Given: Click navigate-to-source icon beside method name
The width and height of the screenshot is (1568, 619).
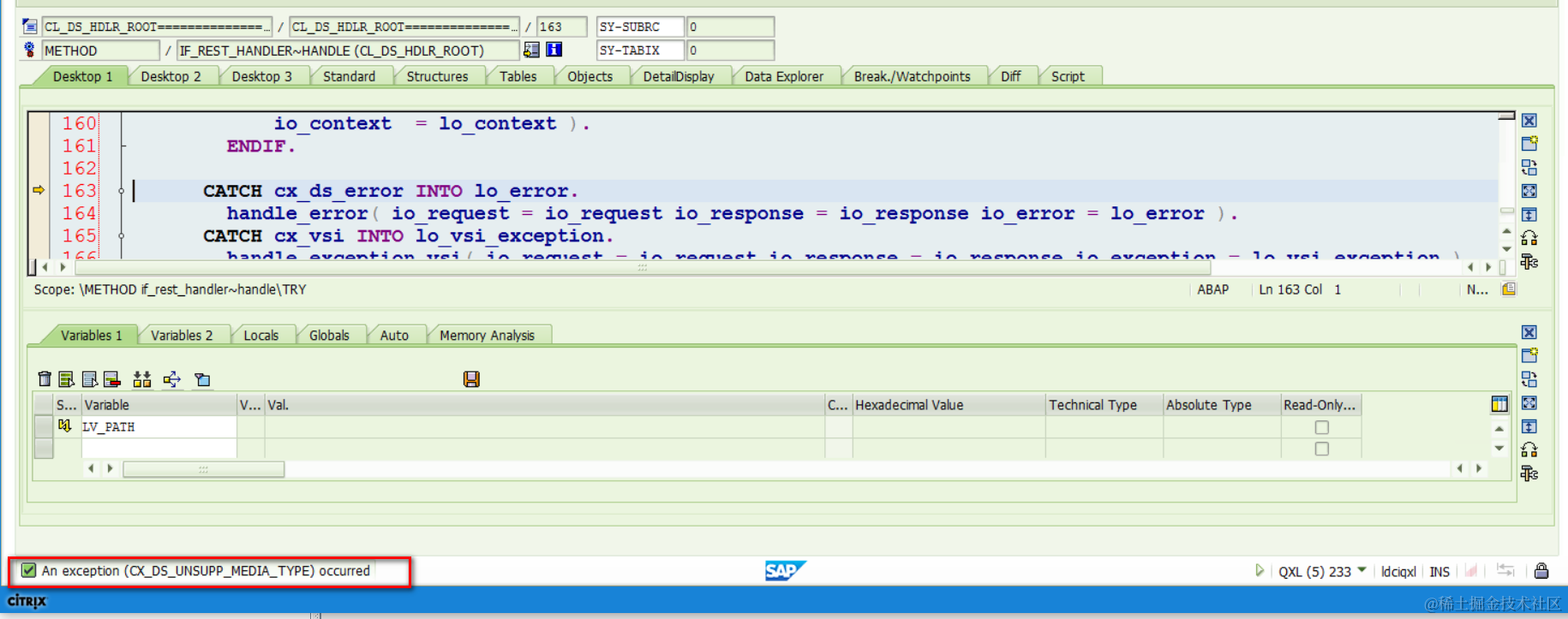Looking at the screenshot, I should tap(532, 50).
